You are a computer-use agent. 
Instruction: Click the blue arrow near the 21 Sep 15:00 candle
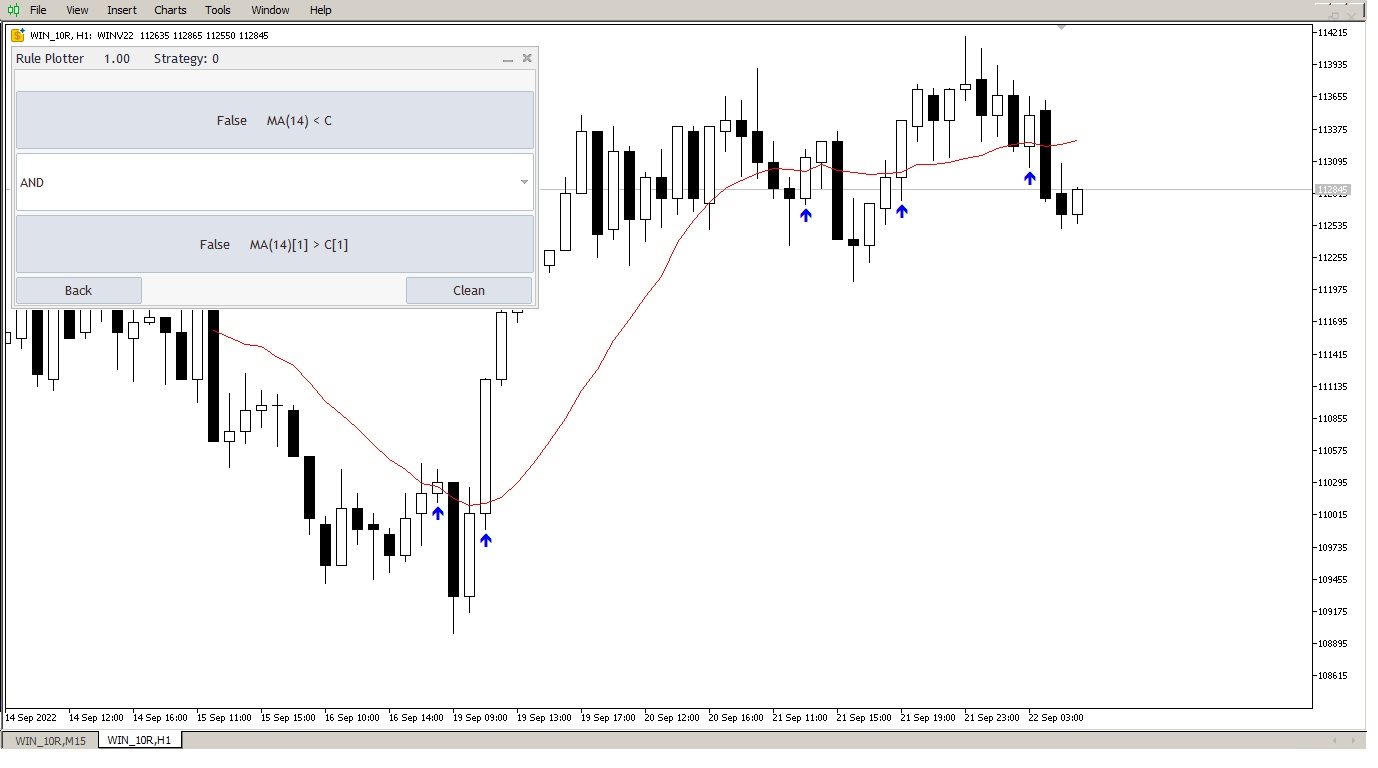pyautogui.click(x=902, y=210)
